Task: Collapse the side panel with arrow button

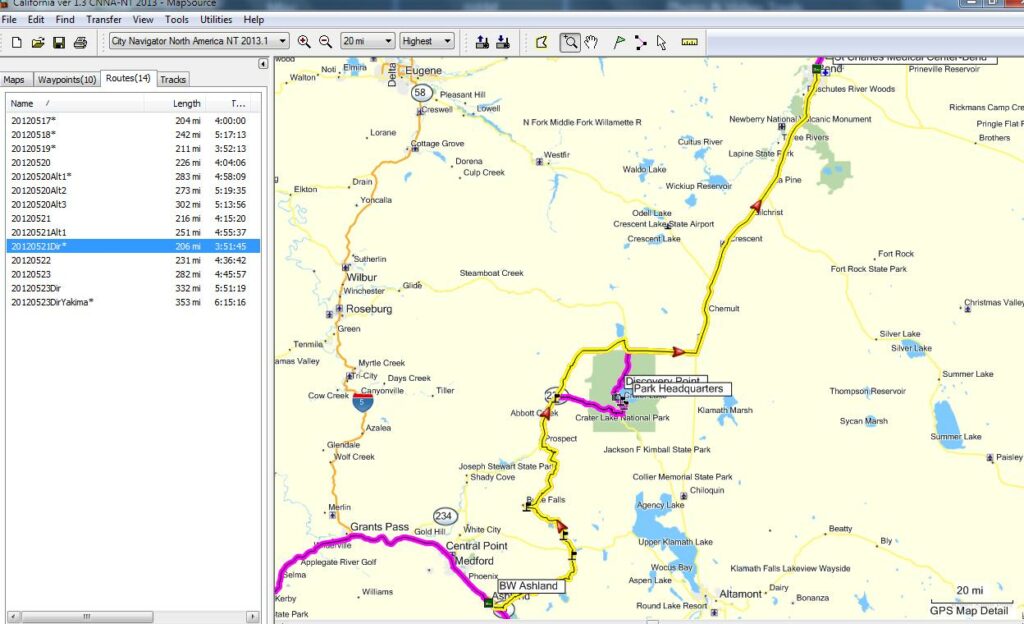Action: pos(263,64)
